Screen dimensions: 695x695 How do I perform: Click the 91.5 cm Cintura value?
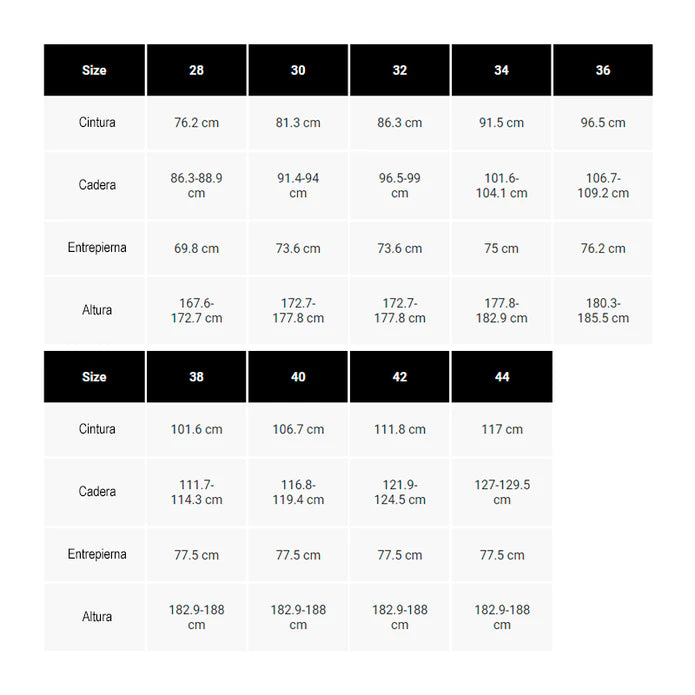click(501, 123)
